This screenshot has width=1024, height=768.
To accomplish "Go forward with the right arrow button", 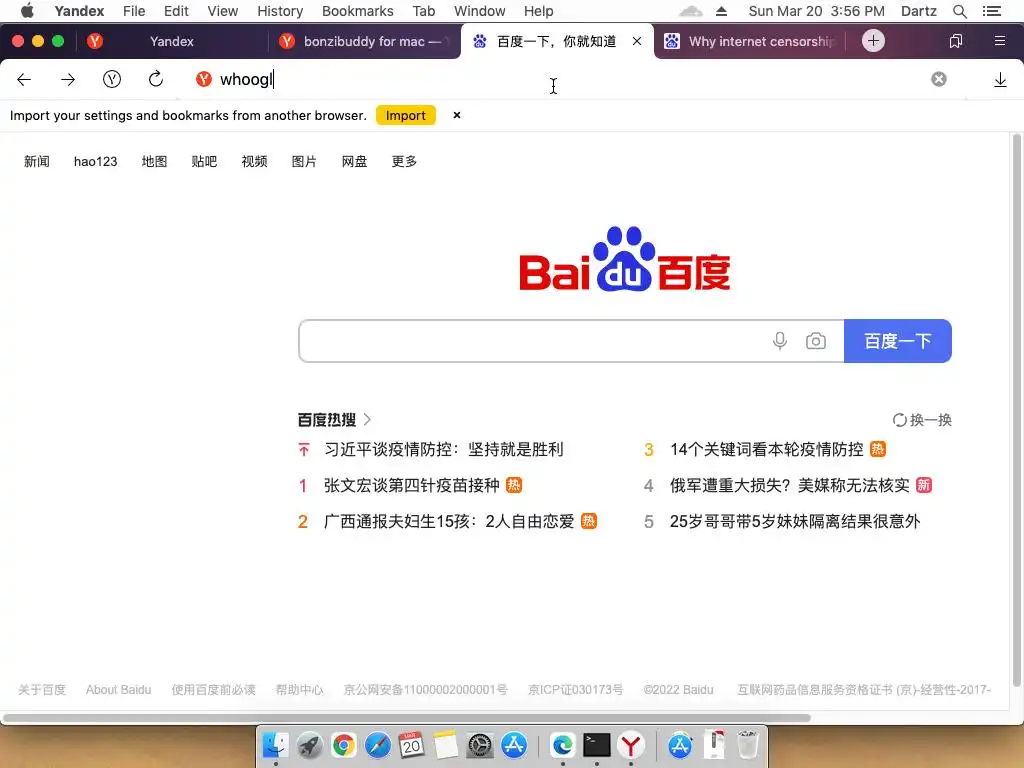I will pyautogui.click(x=68, y=80).
